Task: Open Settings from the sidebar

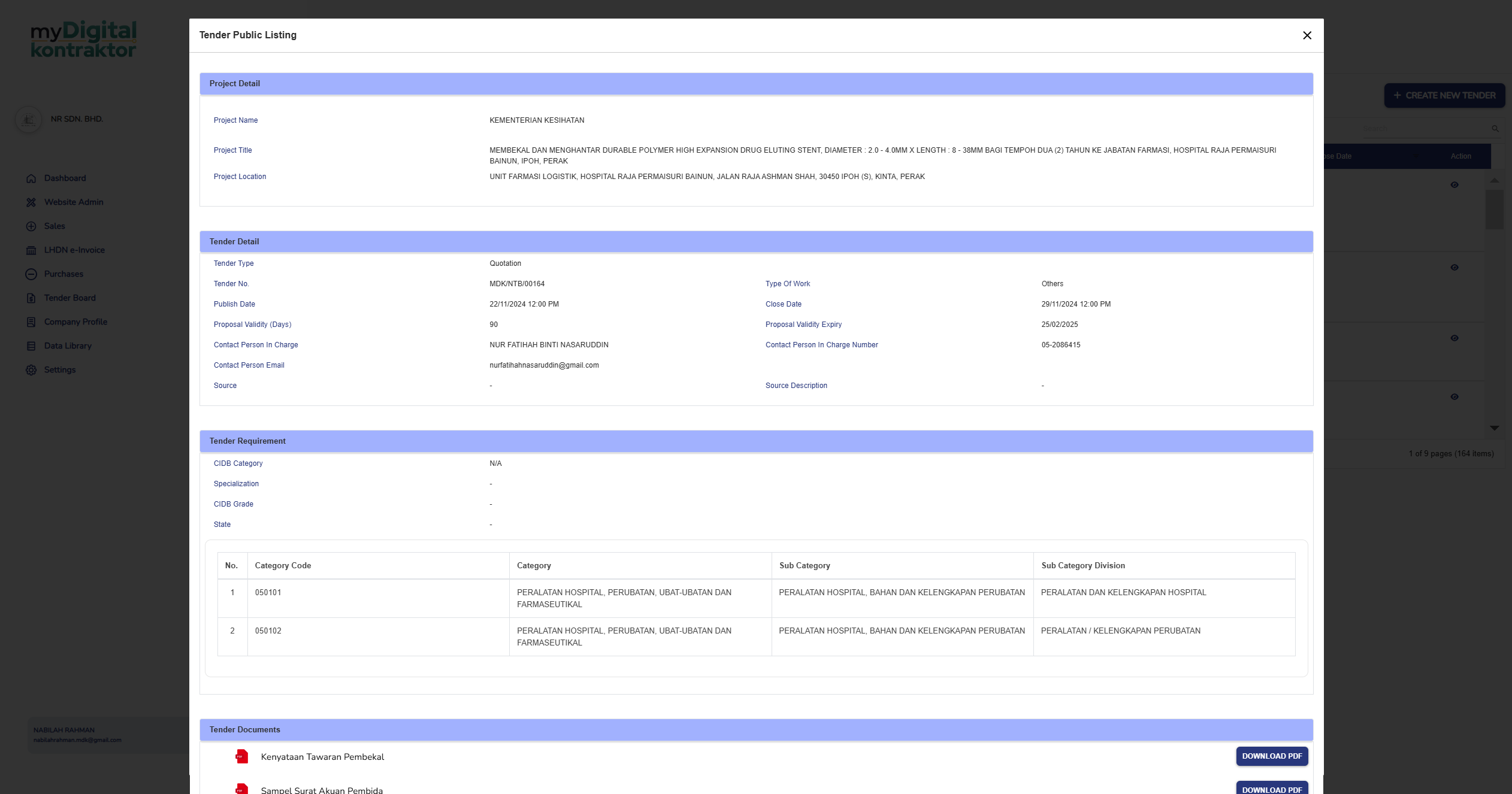Action: (x=60, y=369)
